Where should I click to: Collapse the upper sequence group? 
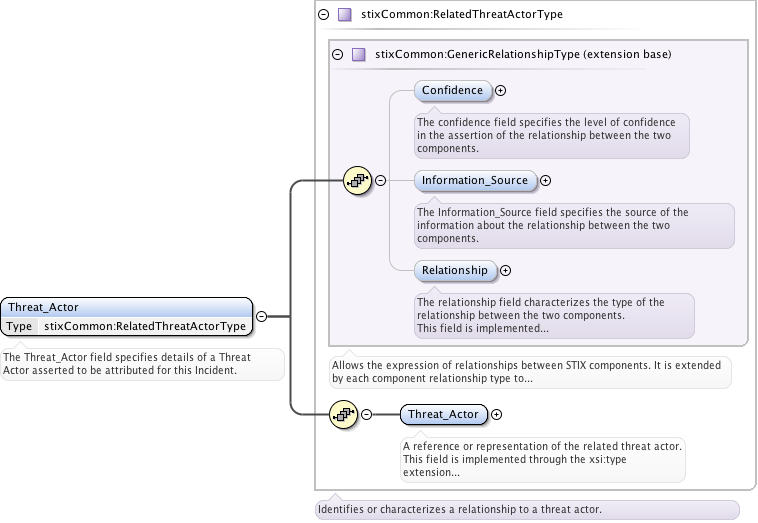(x=380, y=181)
